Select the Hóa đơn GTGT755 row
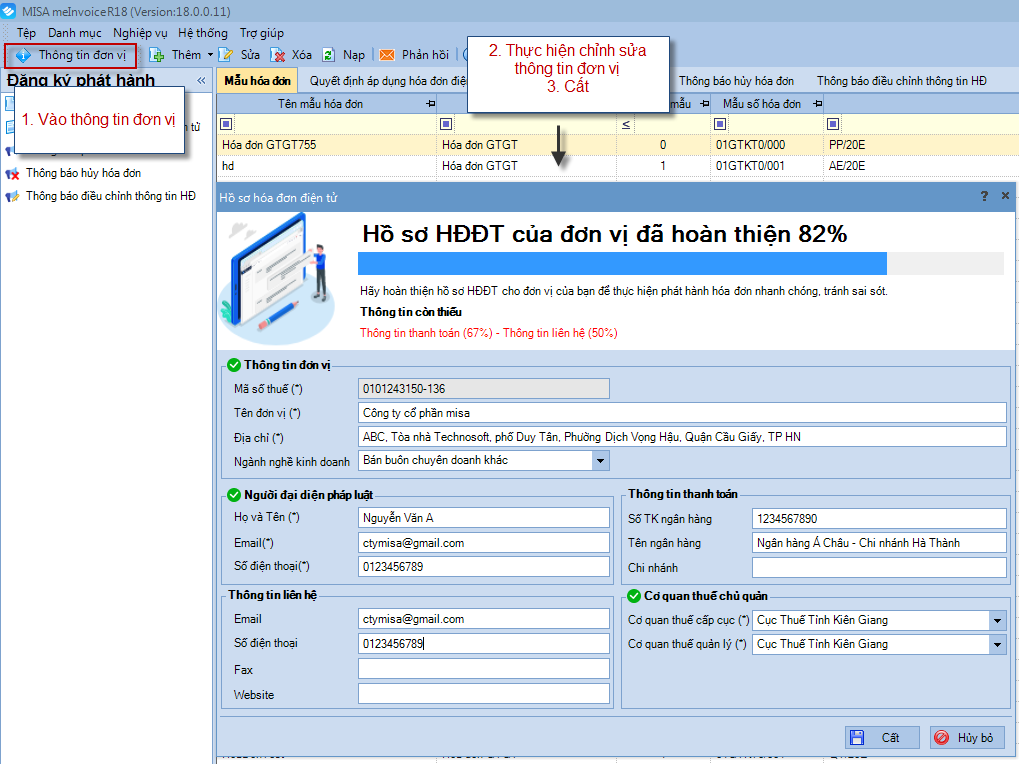Viewport: 1019px width, 764px height. click(617, 145)
